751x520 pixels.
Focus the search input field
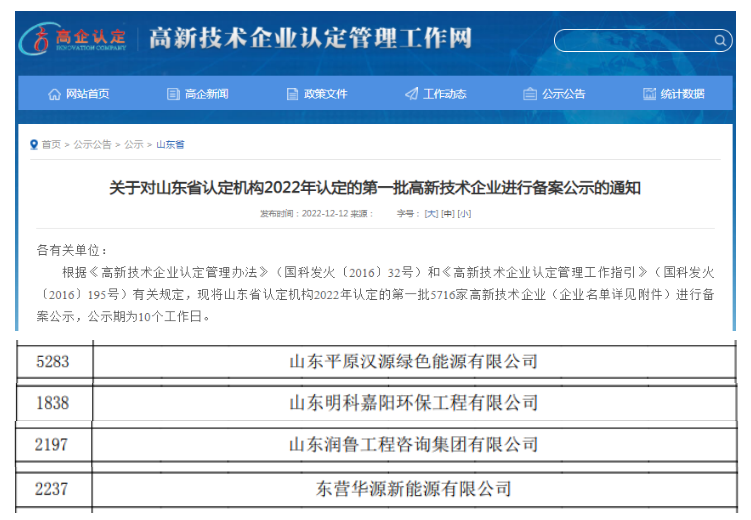tap(632, 41)
